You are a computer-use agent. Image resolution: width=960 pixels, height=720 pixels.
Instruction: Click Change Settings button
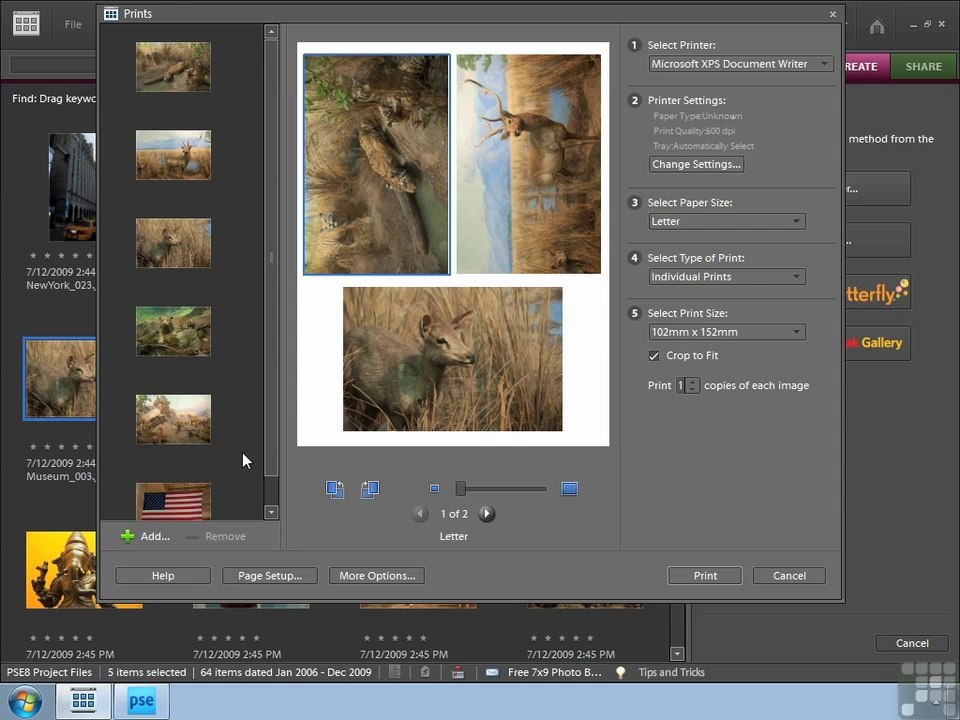point(696,164)
